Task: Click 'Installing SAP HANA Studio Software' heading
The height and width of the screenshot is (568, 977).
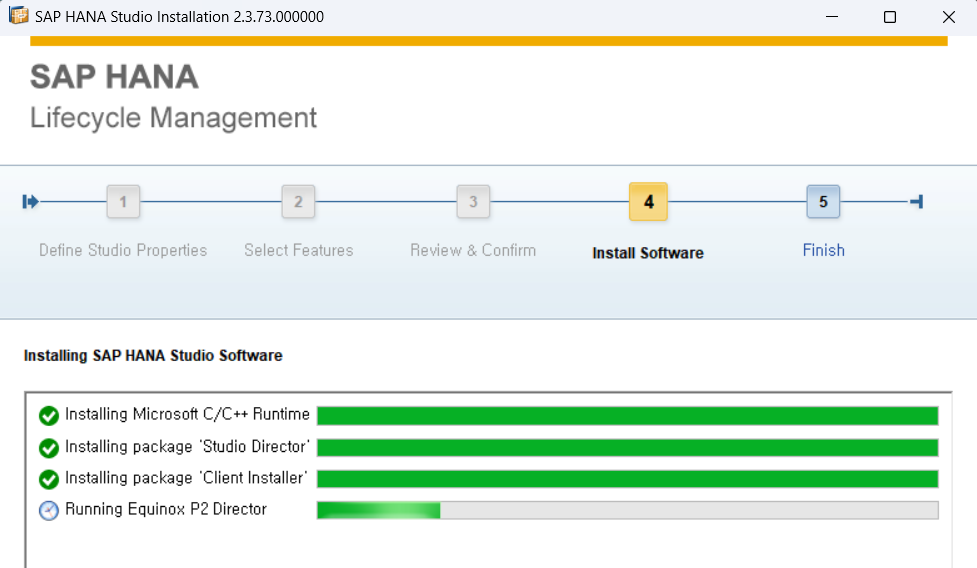Action: coord(153,356)
